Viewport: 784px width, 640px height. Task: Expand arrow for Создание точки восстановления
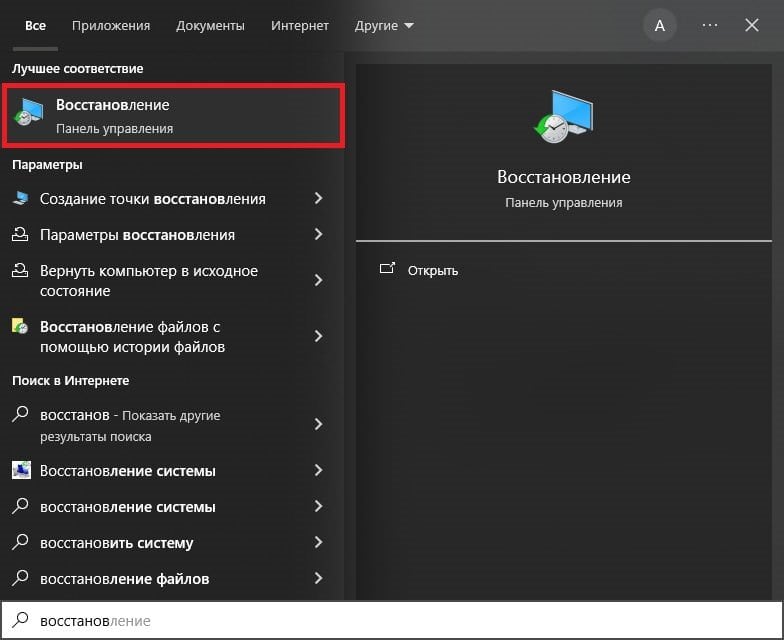tap(318, 198)
